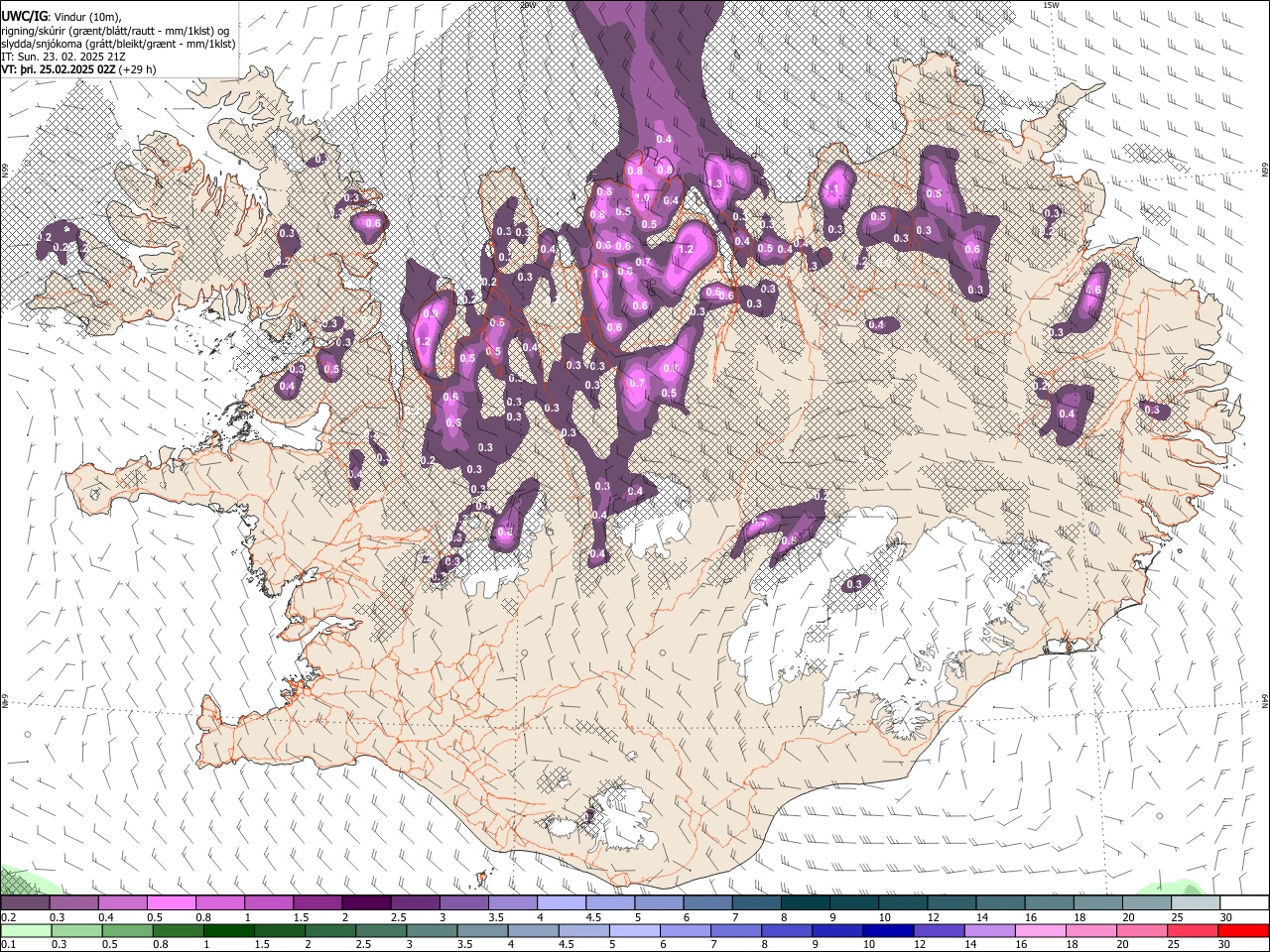Click the dark plum 0.2 swatch in upper legend row

[x=25, y=903]
